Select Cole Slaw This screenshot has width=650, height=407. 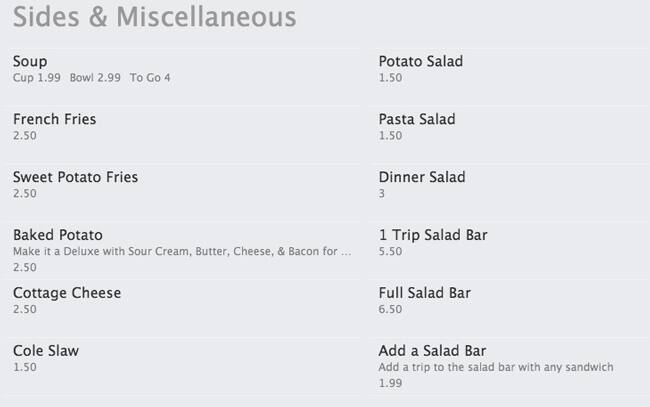coord(46,352)
